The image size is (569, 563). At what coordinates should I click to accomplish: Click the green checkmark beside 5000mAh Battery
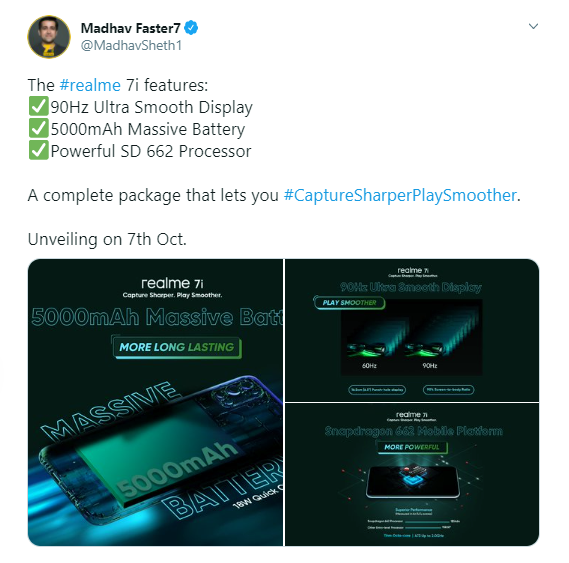point(38,128)
